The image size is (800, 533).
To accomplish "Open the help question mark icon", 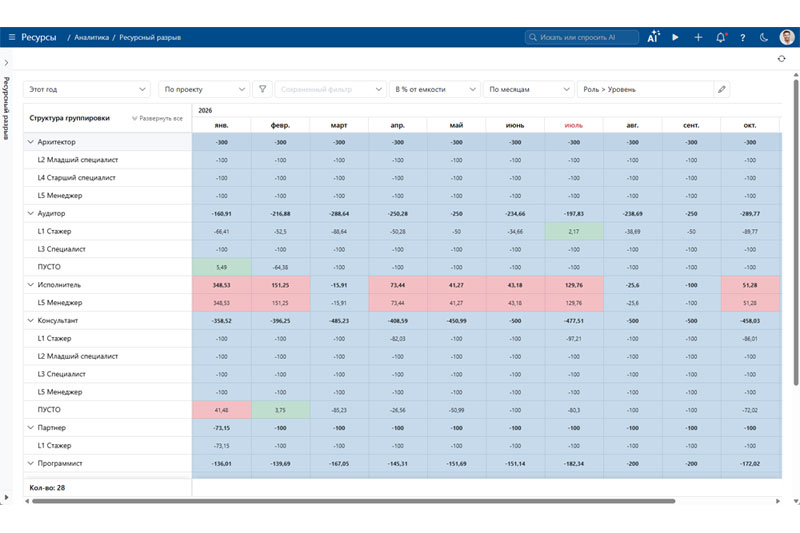I will 742,37.
